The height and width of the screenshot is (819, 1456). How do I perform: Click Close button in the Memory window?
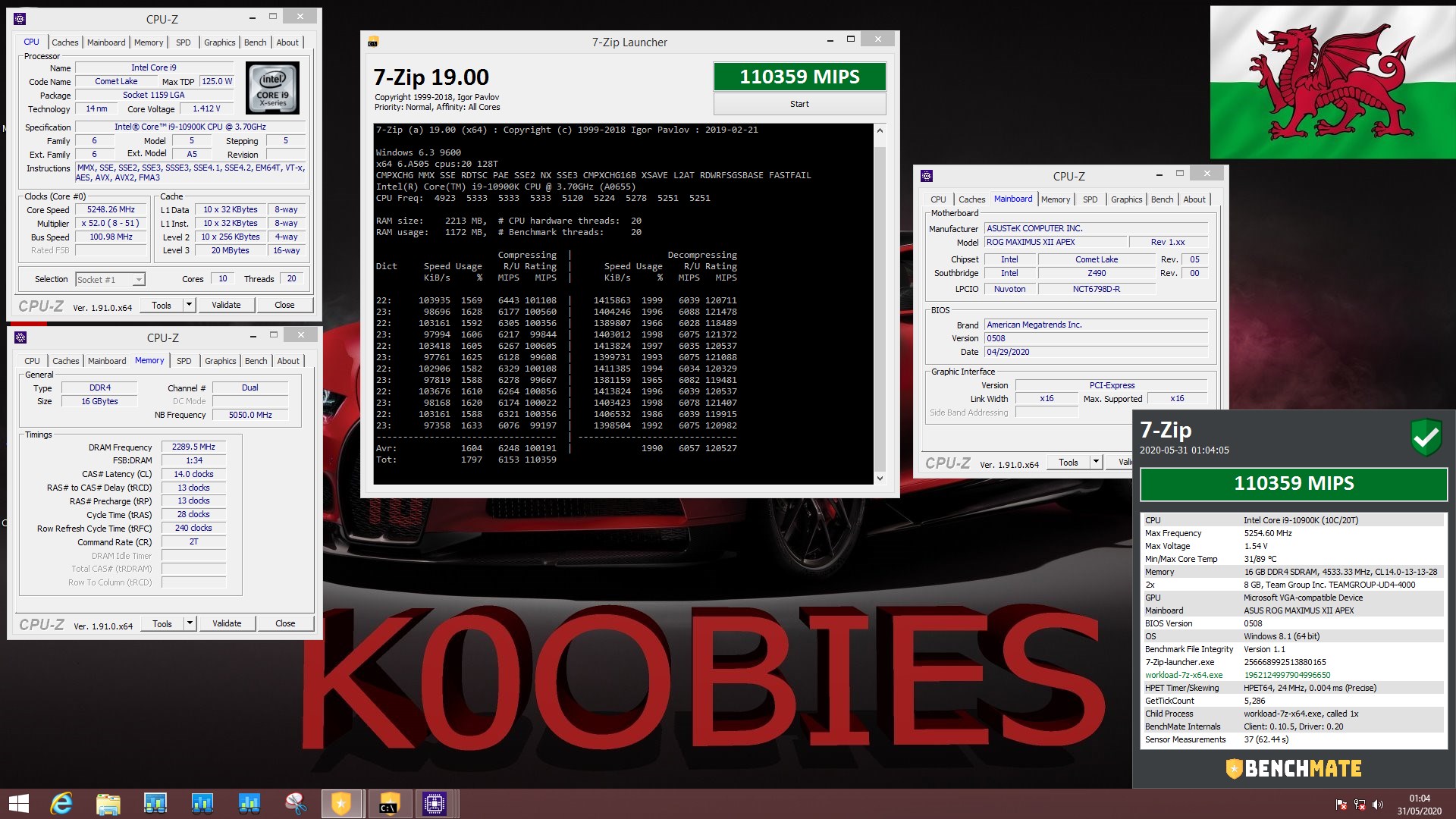[x=285, y=623]
